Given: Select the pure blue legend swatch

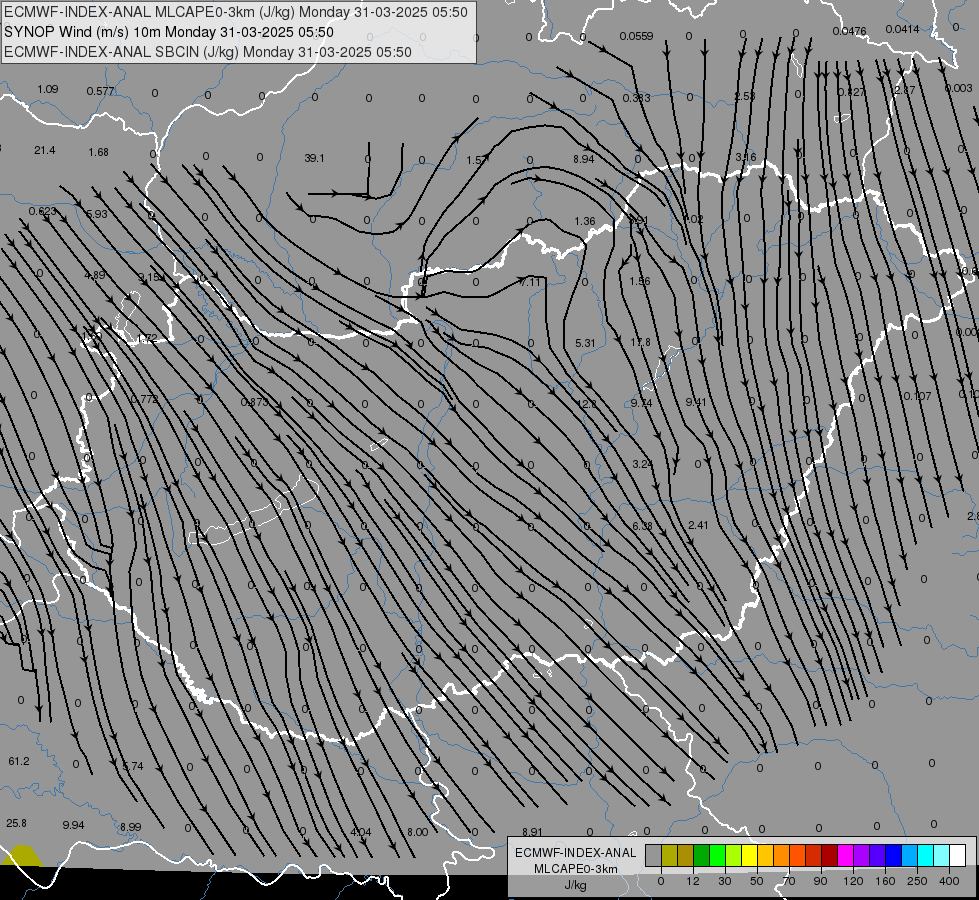Looking at the screenshot, I should [x=893, y=855].
